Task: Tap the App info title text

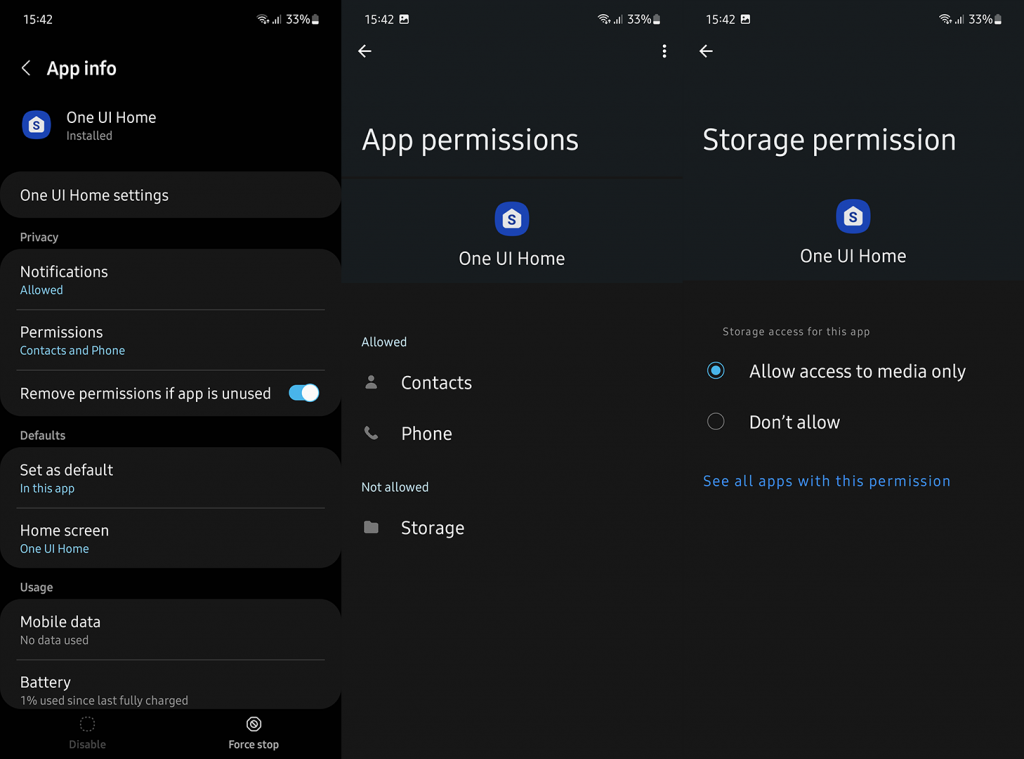Action: pyautogui.click(x=82, y=68)
